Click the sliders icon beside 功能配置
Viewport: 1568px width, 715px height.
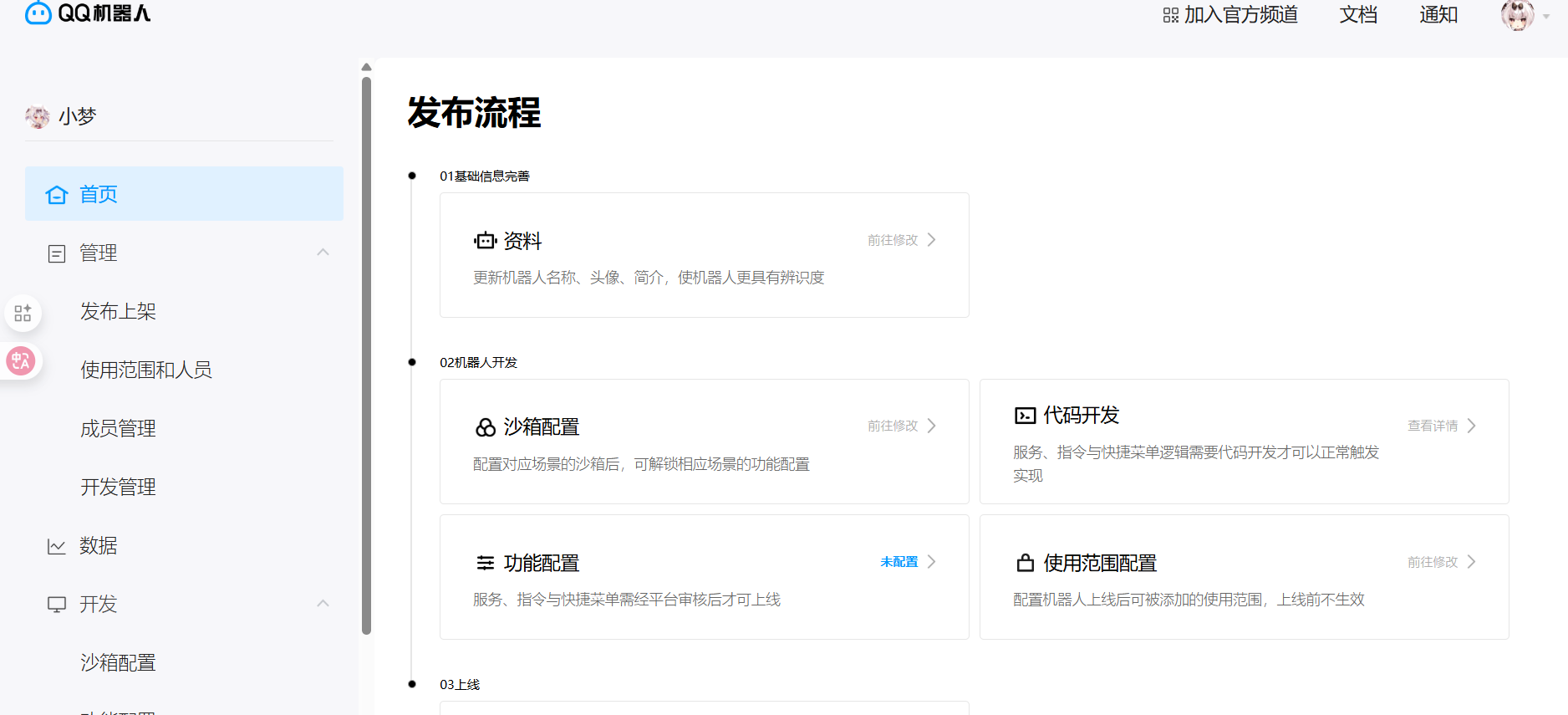[x=485, y=563]
